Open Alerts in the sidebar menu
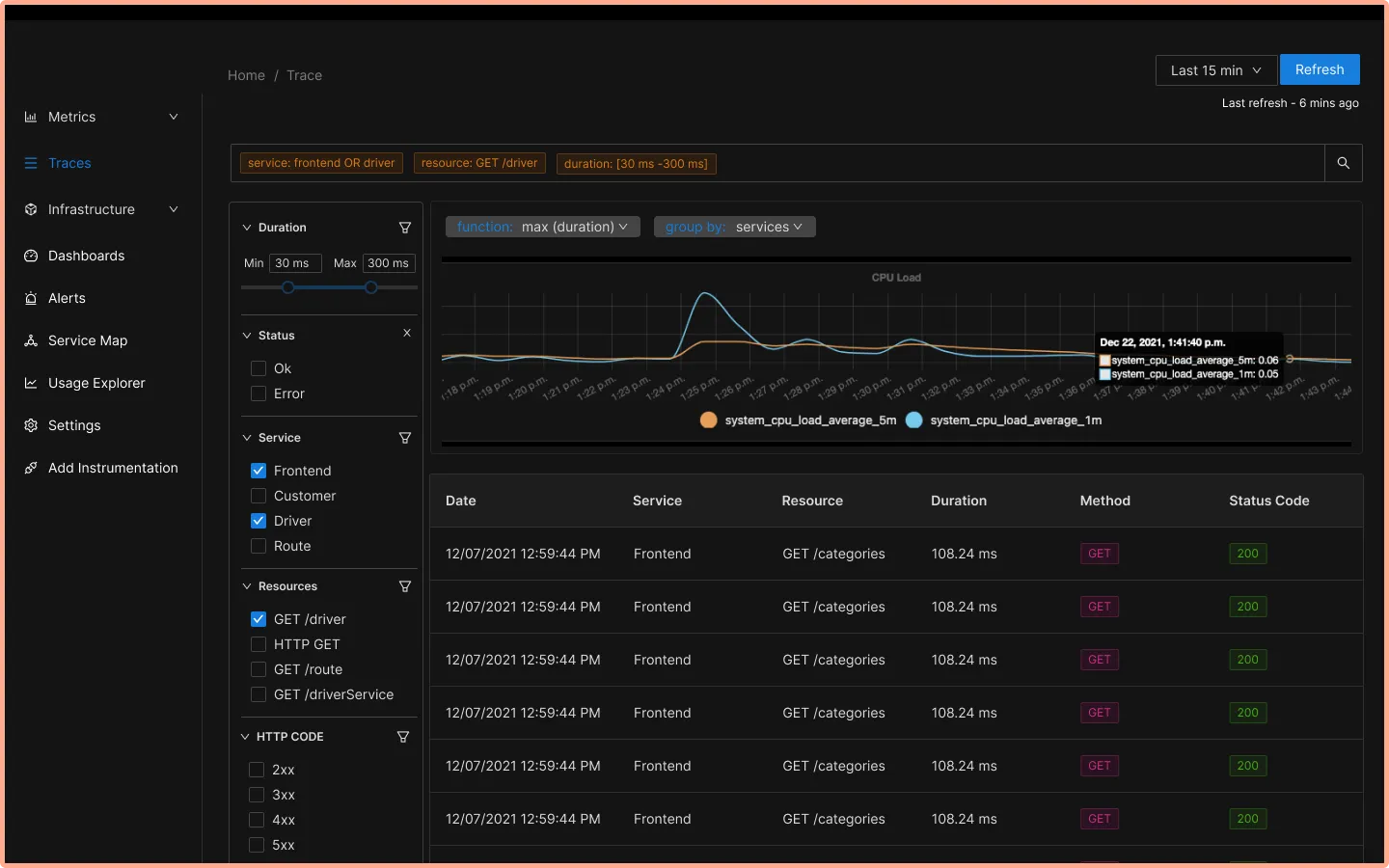Image resolution: width=1389 pixels, height=868 pixels. pyautogui.click(x=67, y=298)
